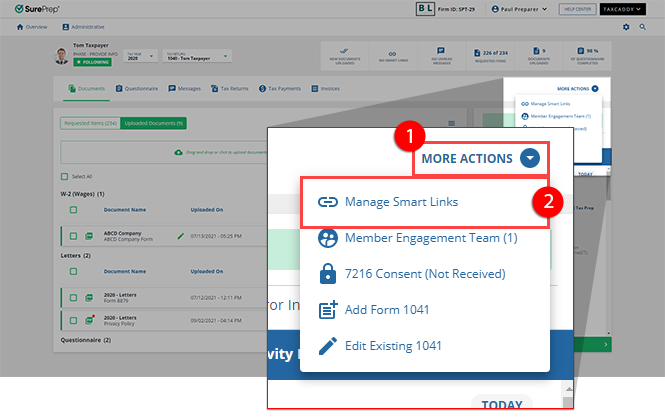665x417 pixels.
Task: Click the Letters (2) section heading
Action: click(x=75, y=256)
